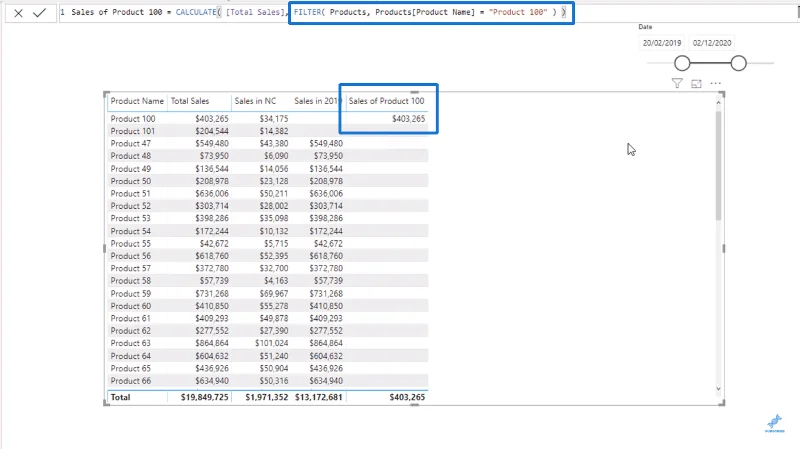Select the Product 48 row name
800x449 pixels.
pos(131,156)
